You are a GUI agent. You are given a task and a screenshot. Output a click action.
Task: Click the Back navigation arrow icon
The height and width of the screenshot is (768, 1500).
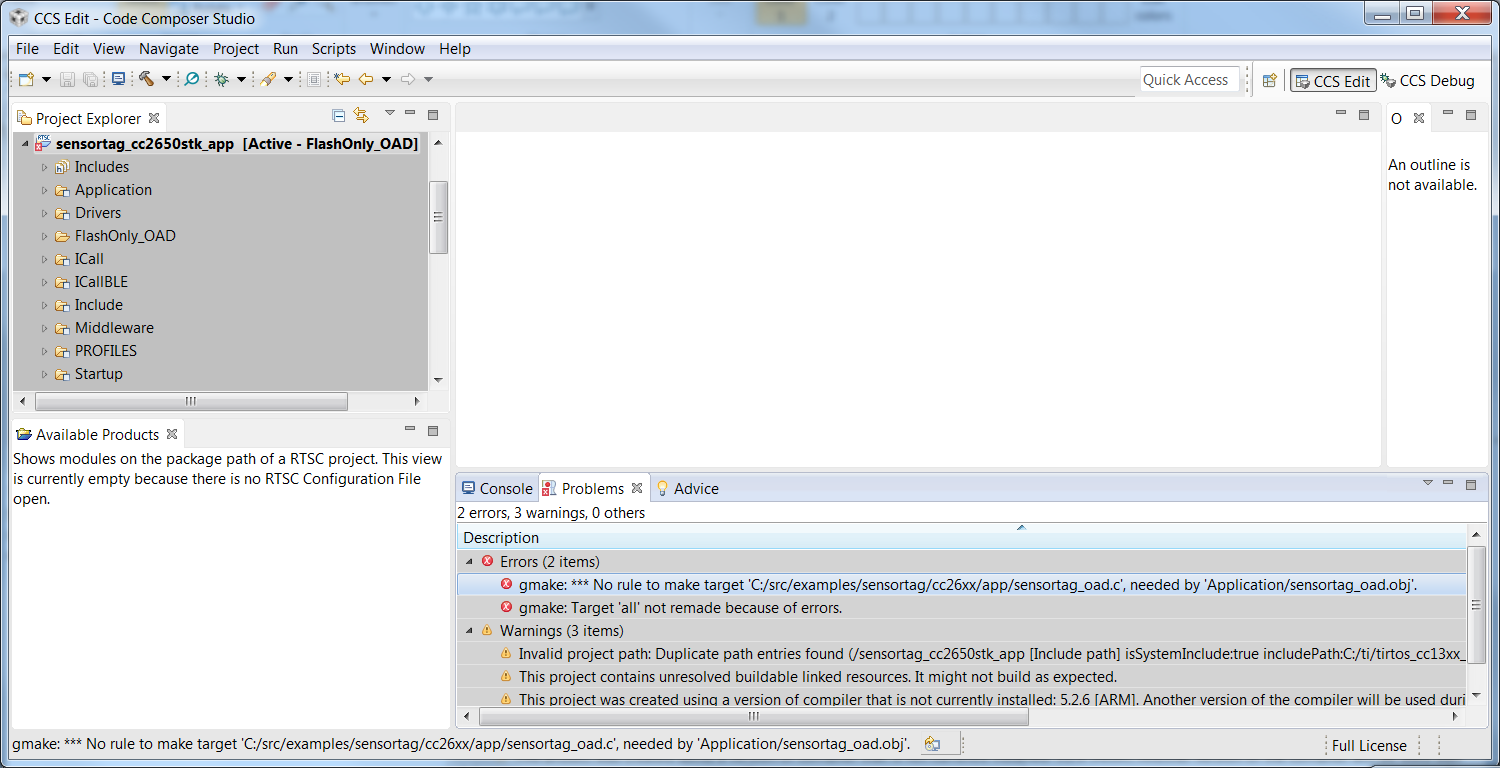[366, 79]
